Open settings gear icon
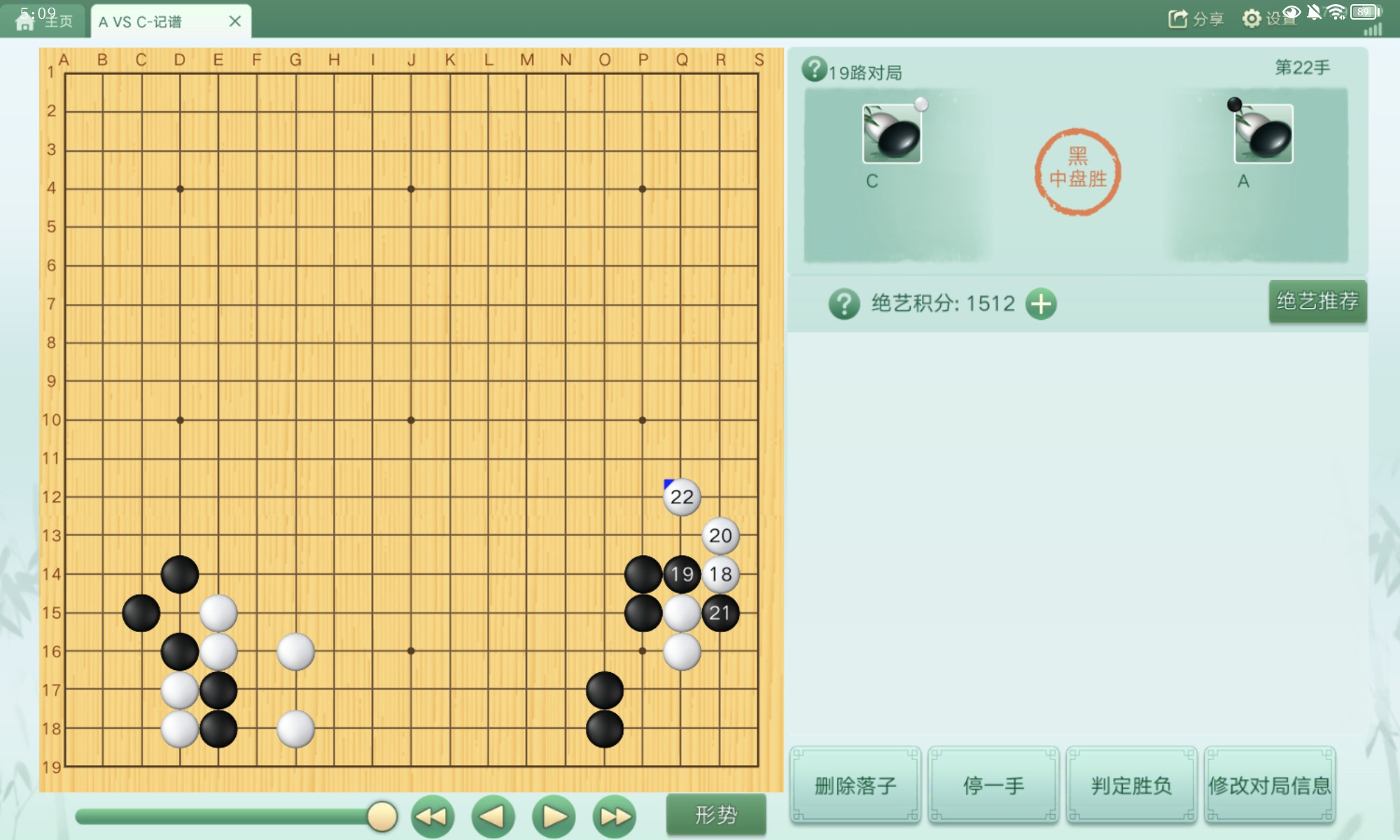 point(1252,19)
